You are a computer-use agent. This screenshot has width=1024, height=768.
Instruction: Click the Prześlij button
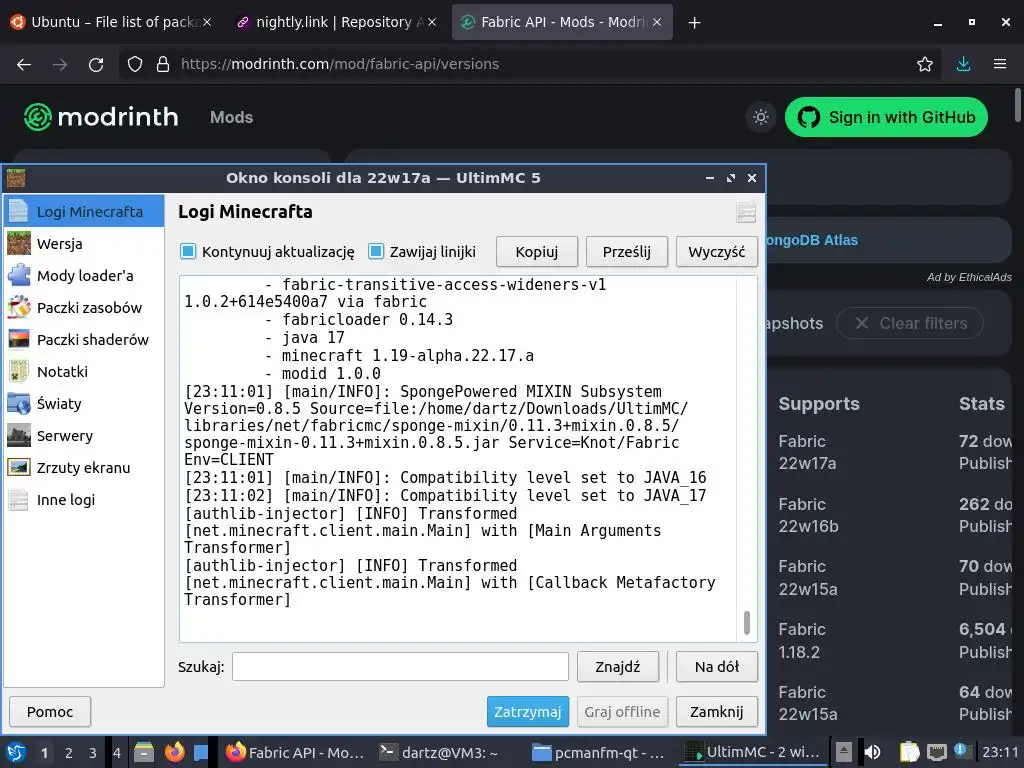[626, 252]
